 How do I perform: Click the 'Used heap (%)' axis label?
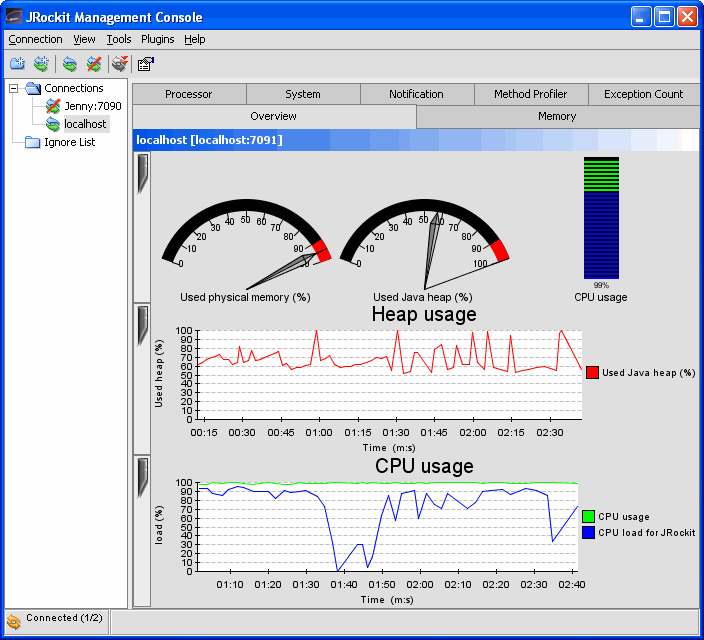coord(159,373)
